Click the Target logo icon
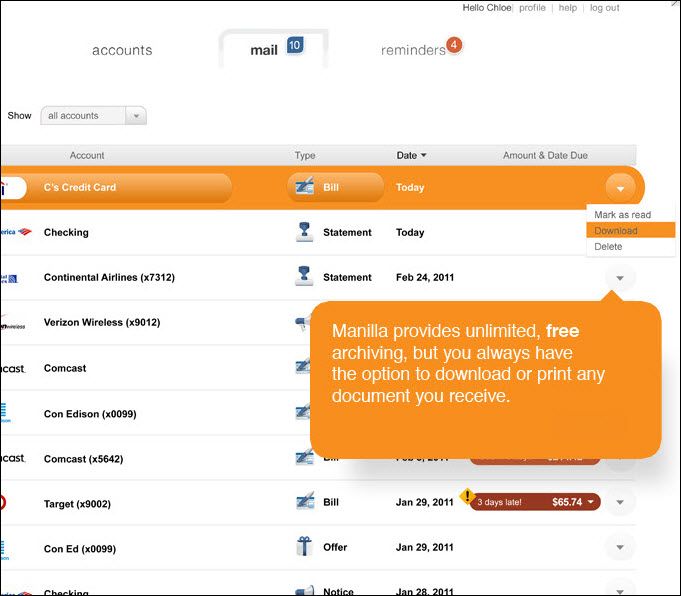The height and width of the screenshot is (596, 681). coord(3,503)
